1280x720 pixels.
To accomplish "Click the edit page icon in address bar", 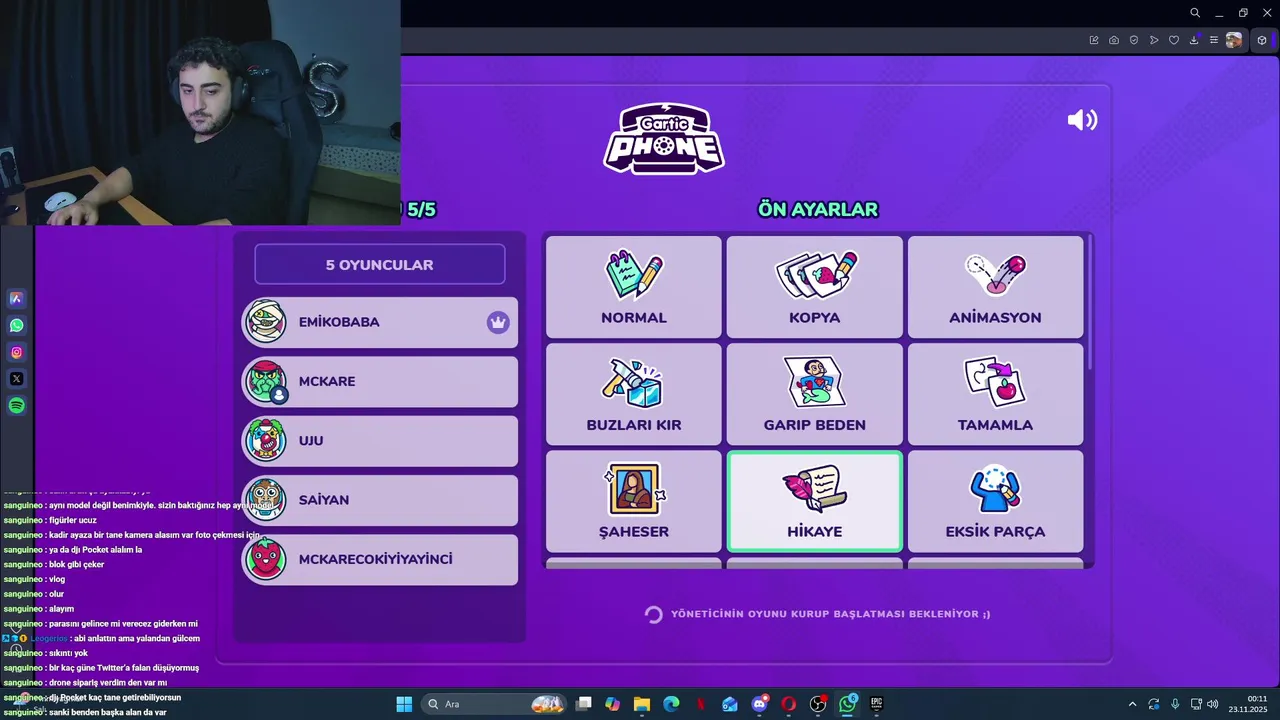I will [x=1094, y=40].
